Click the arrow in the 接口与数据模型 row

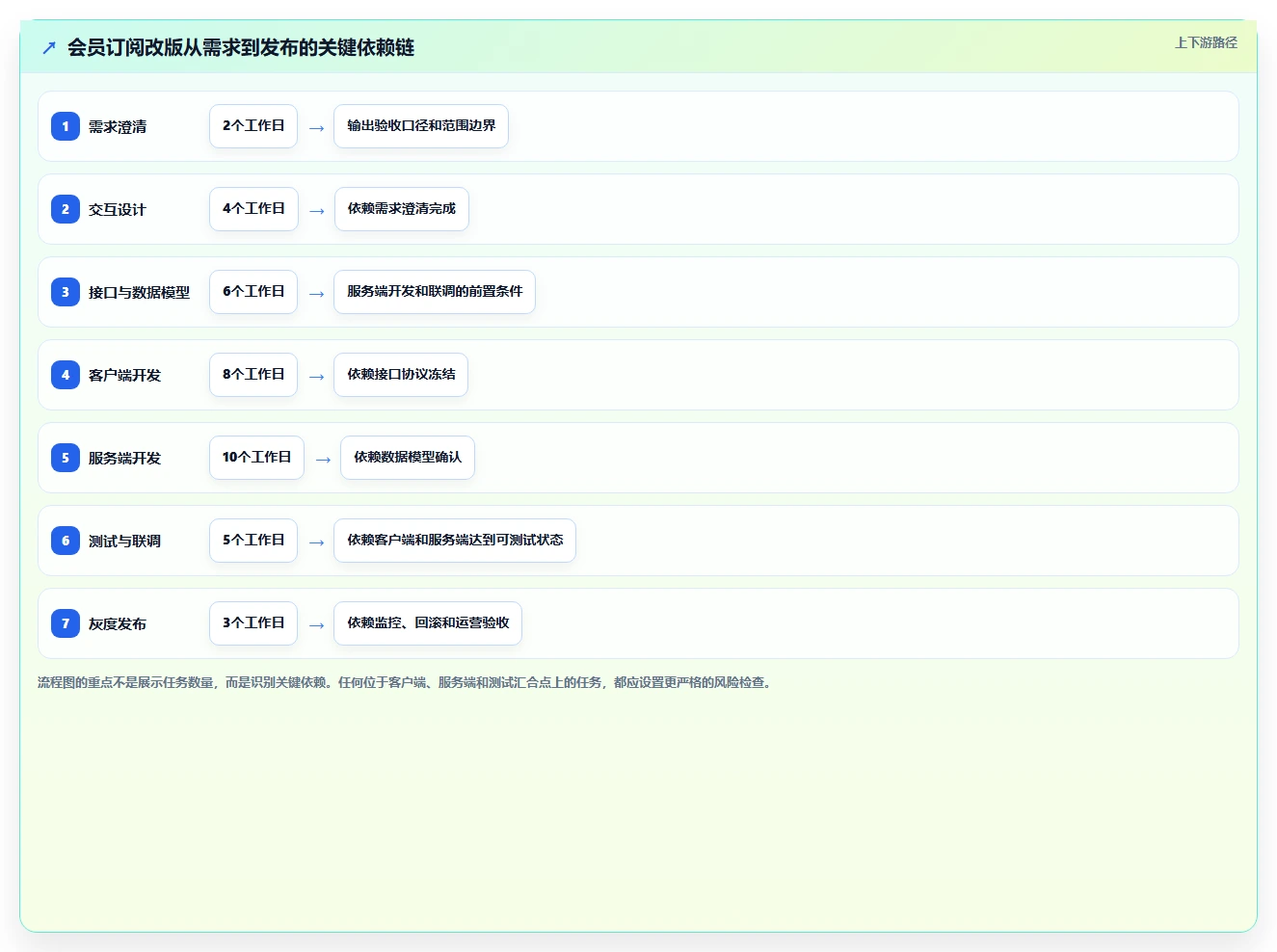pos(316,294)
